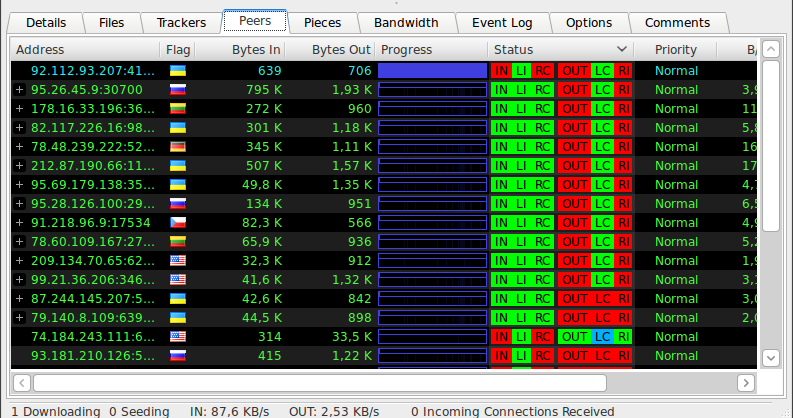Click IN: 87,6 KB/s in status bar
The width and height of the screenshot is (793, 418).
[229, 411]
